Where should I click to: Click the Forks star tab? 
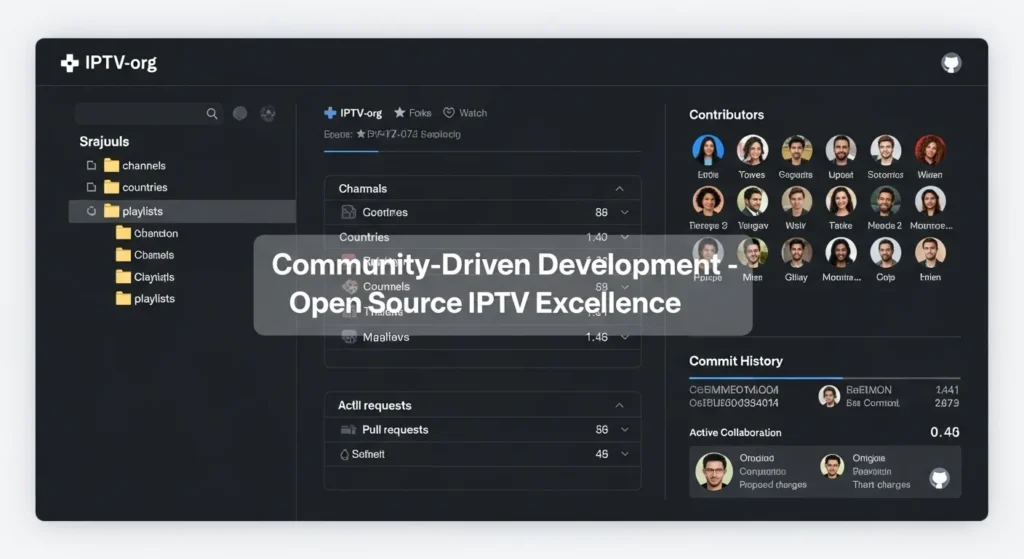(x=413, y=113)
